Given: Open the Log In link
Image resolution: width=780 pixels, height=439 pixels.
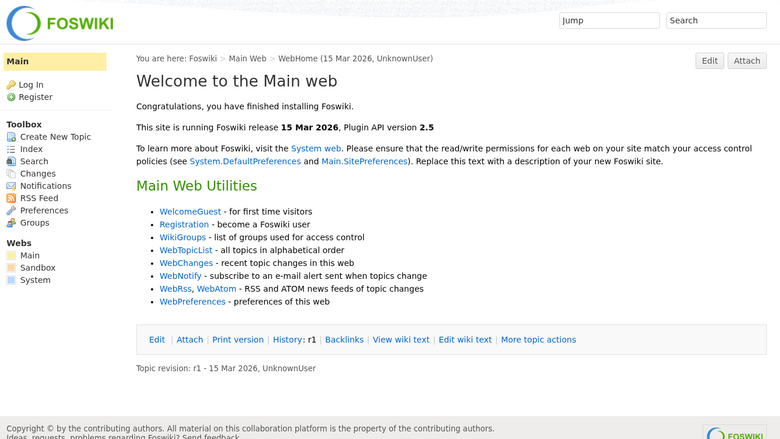Looking at the screenshot, I should click(31, 85).
